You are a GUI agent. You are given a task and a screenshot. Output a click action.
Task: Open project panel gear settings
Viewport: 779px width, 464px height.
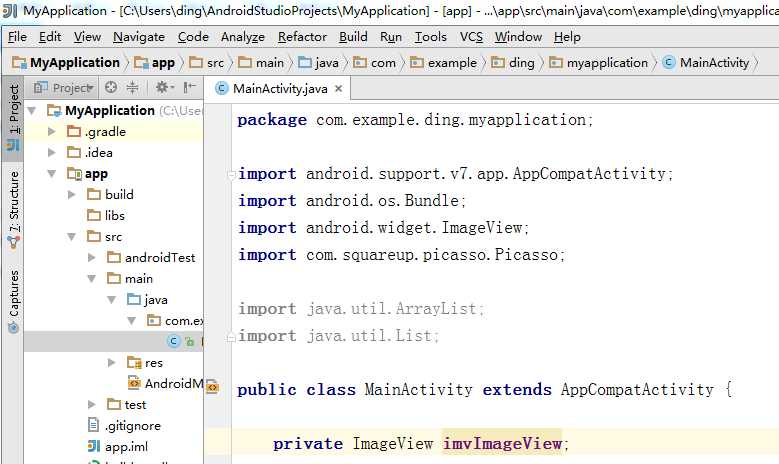[x=164, y=87]
